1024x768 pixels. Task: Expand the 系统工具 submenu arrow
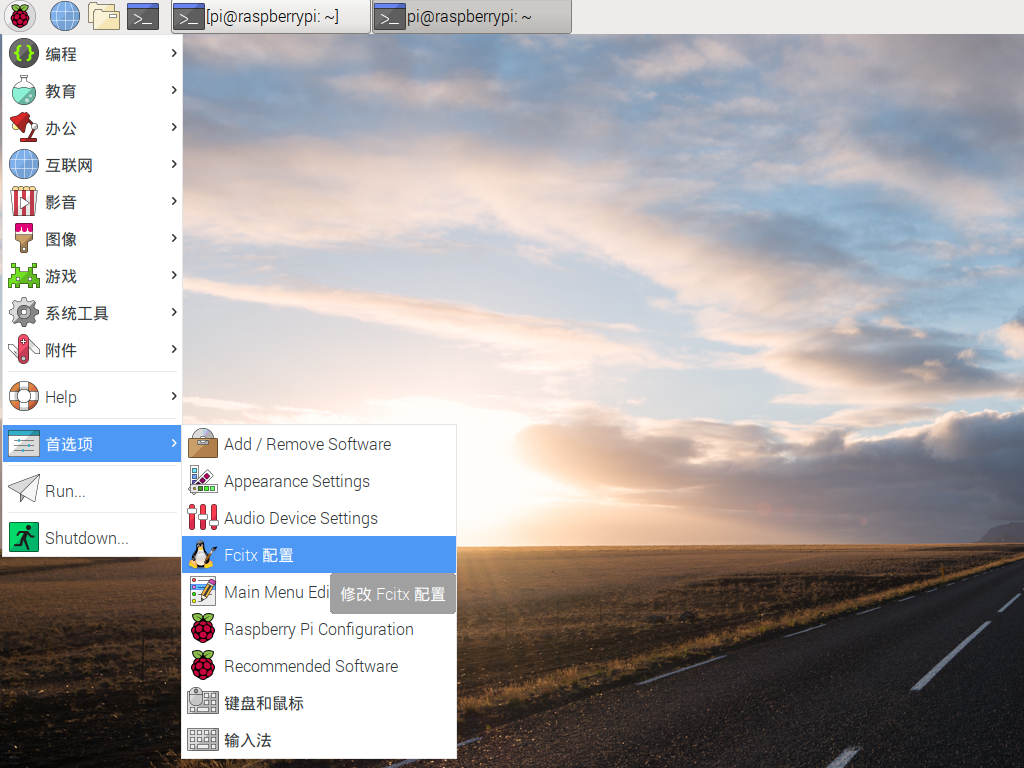coord(174,312)
